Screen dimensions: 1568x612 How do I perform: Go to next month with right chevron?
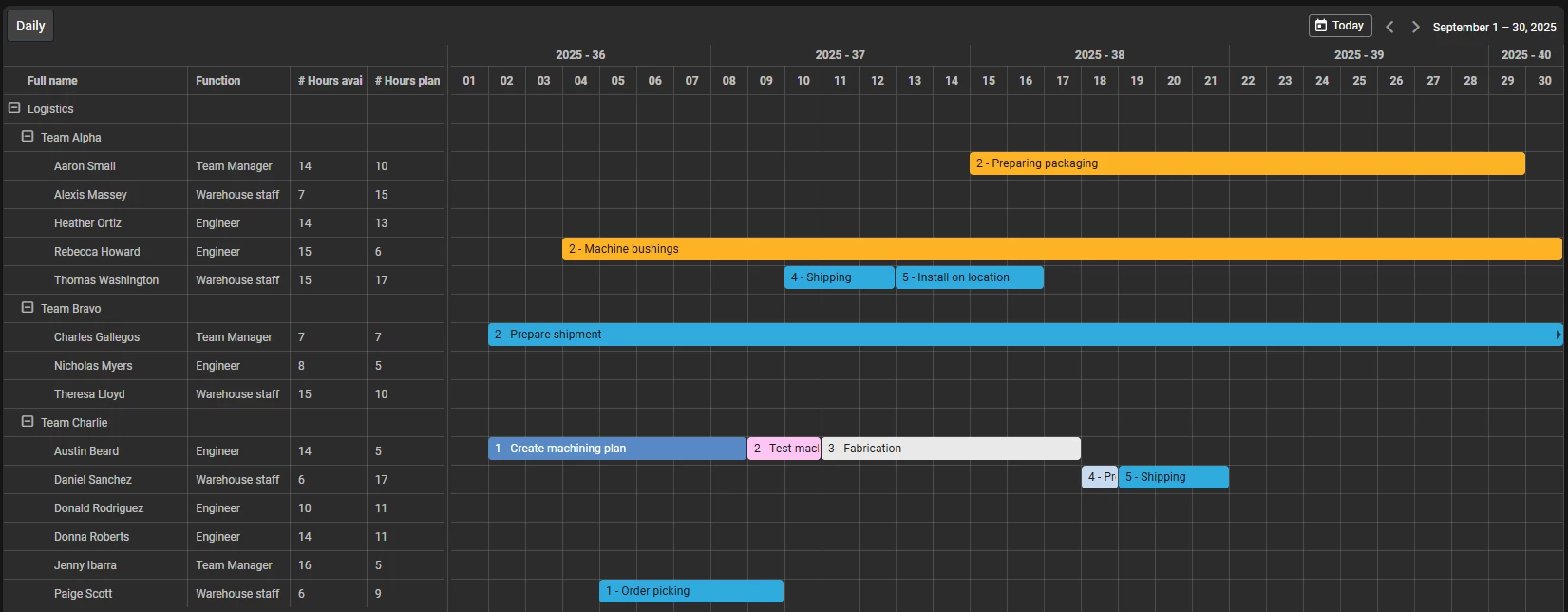point(1415,27)
